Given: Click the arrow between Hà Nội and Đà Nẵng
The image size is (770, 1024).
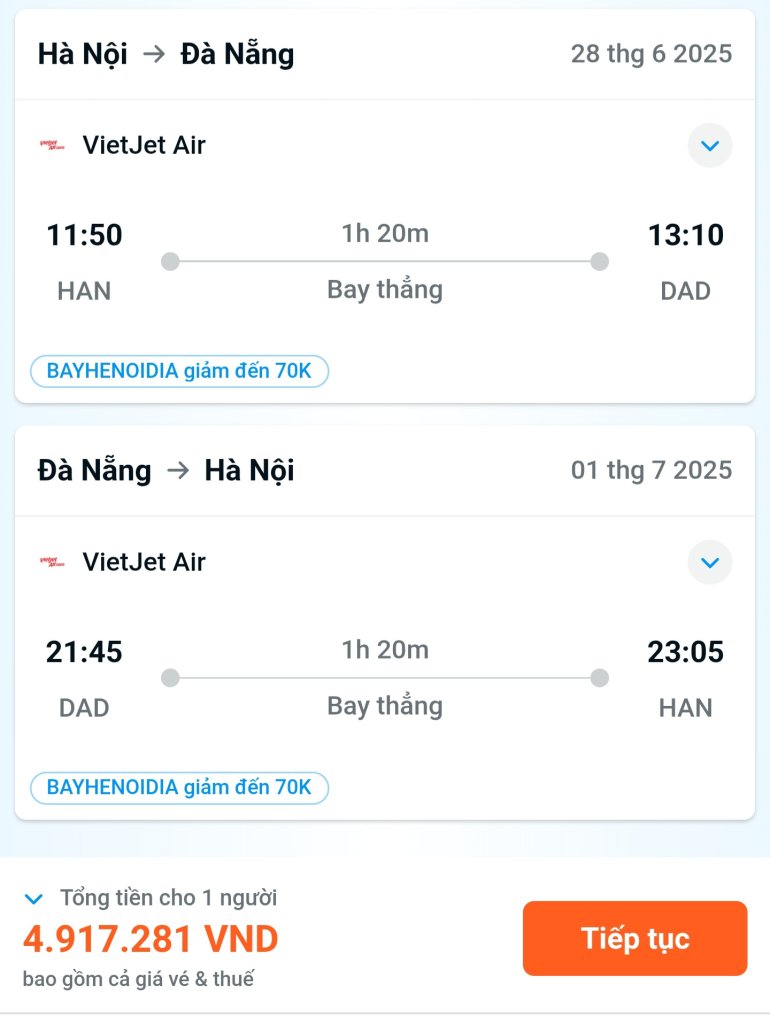Looking at the screenshot, I should pos(154,54).
